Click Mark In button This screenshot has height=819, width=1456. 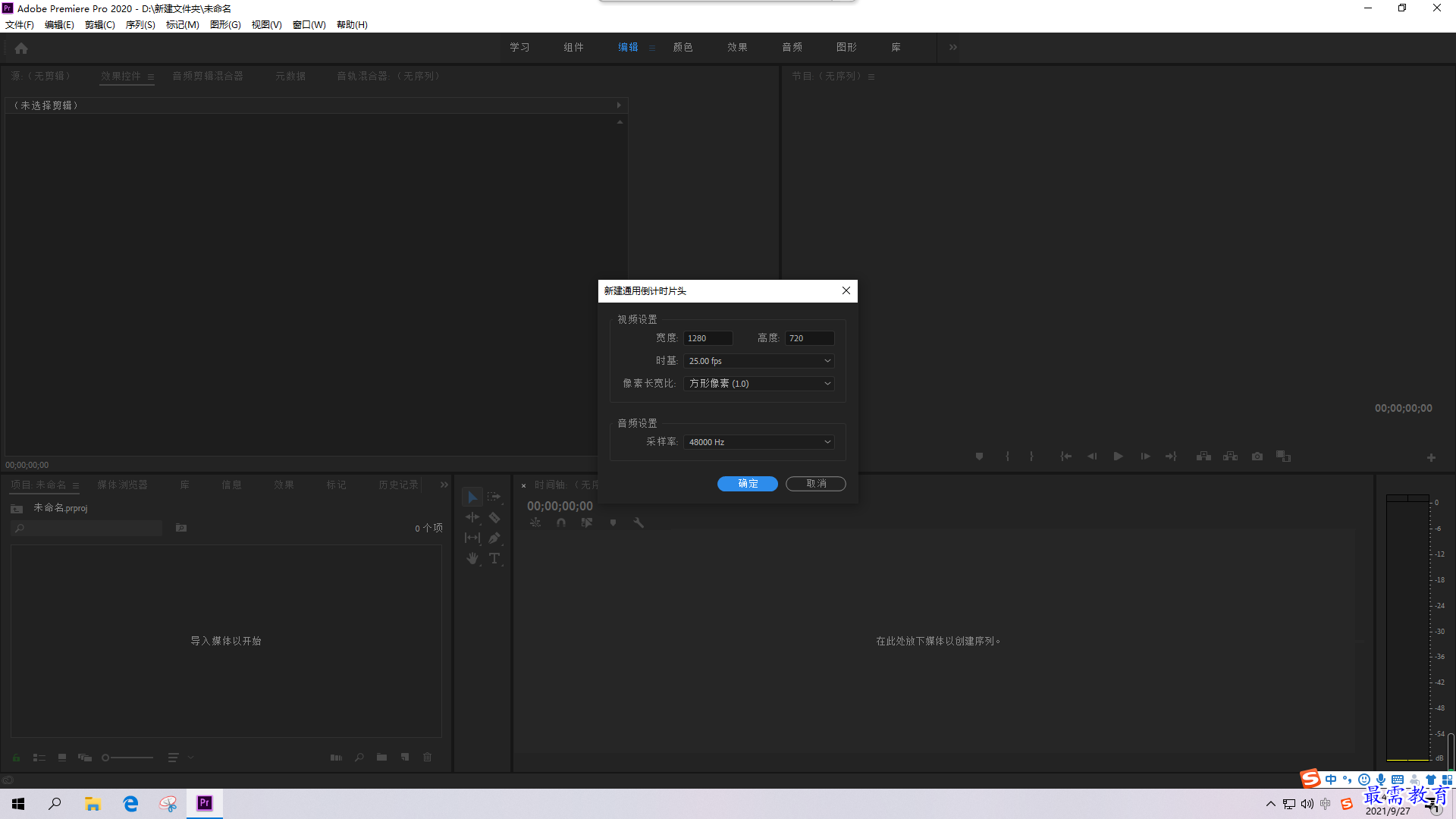tap(1007, 457)
